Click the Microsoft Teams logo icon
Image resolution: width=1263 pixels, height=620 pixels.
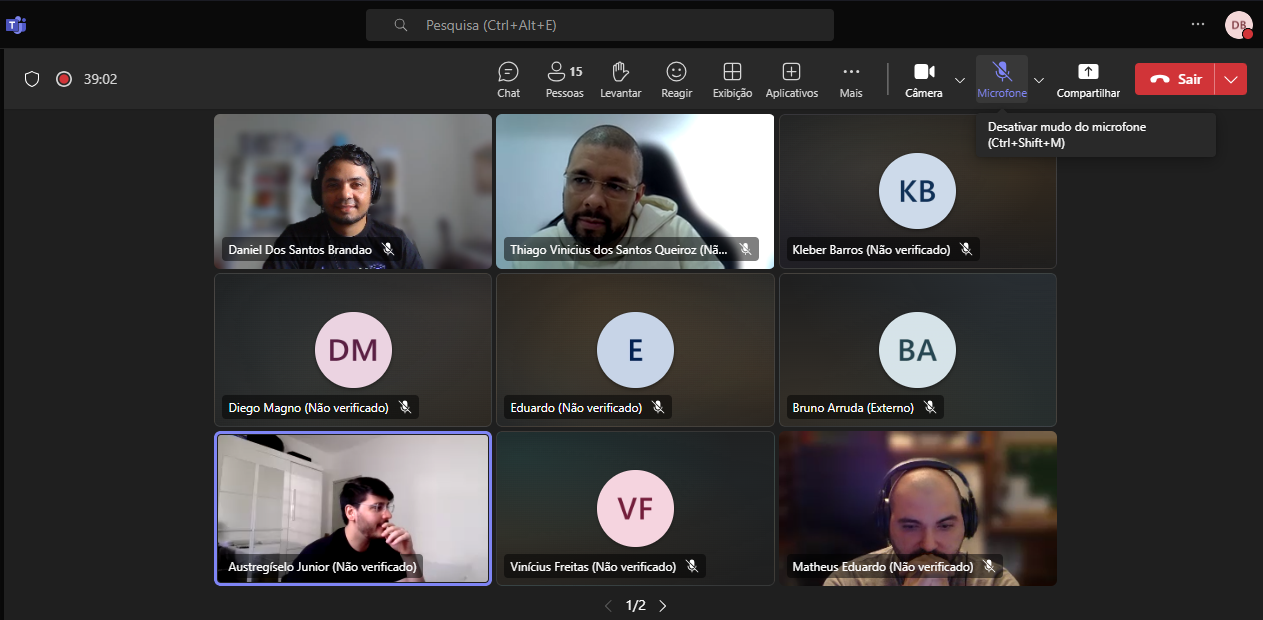[16, 25]
